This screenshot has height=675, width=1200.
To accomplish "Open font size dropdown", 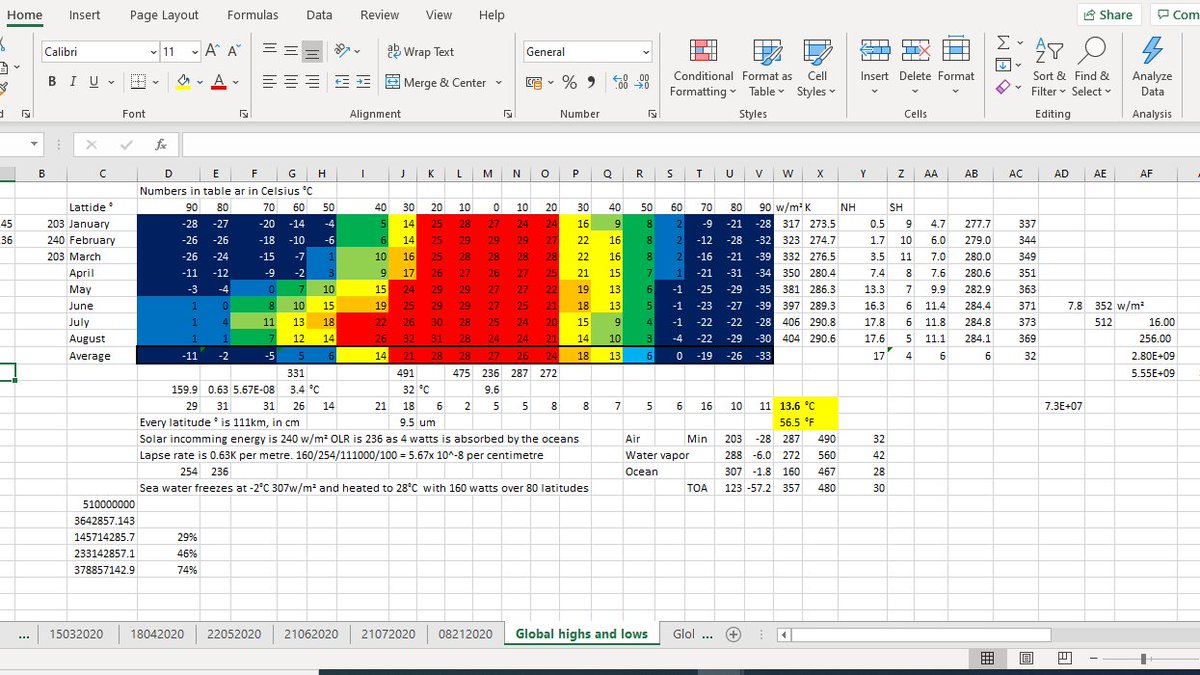I will point(194,51).
